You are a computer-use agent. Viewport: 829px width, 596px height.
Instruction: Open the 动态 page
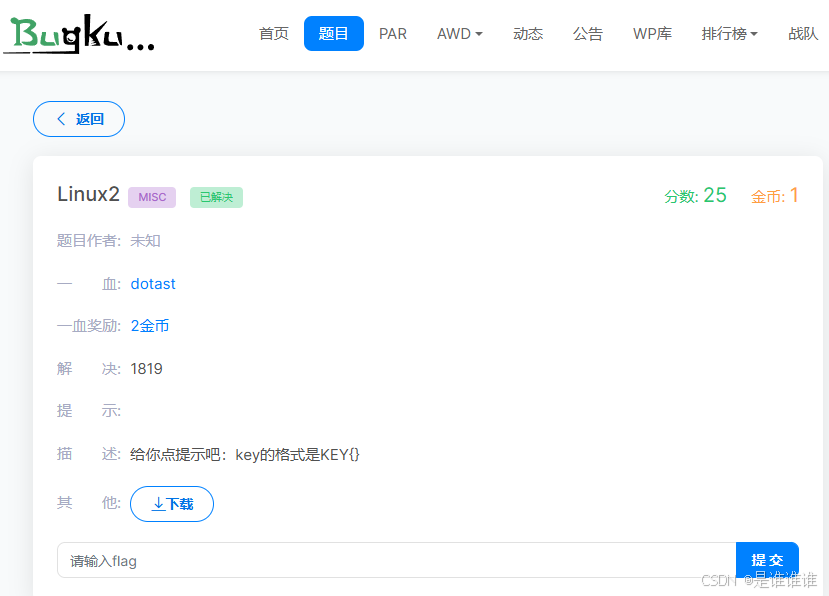[528, 33]
